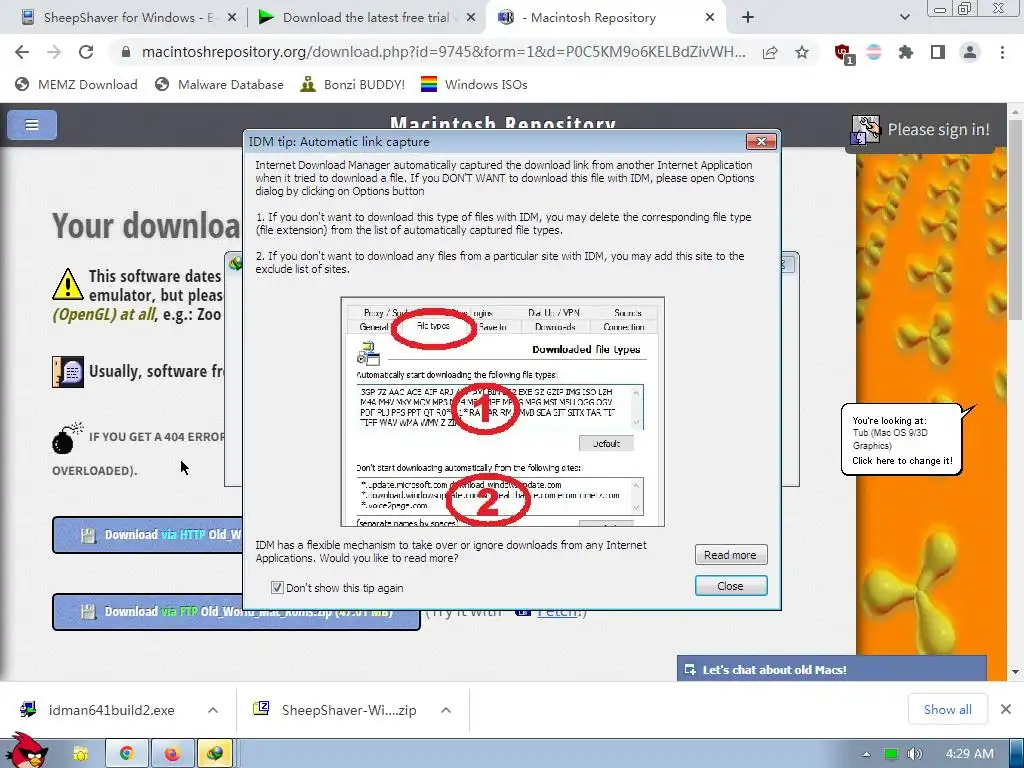Image resolution: width=1024 pixels, height=768 pixels.
Task: Tick 'Don't show this tip again' checkbox
Action: tap(277, 587)
